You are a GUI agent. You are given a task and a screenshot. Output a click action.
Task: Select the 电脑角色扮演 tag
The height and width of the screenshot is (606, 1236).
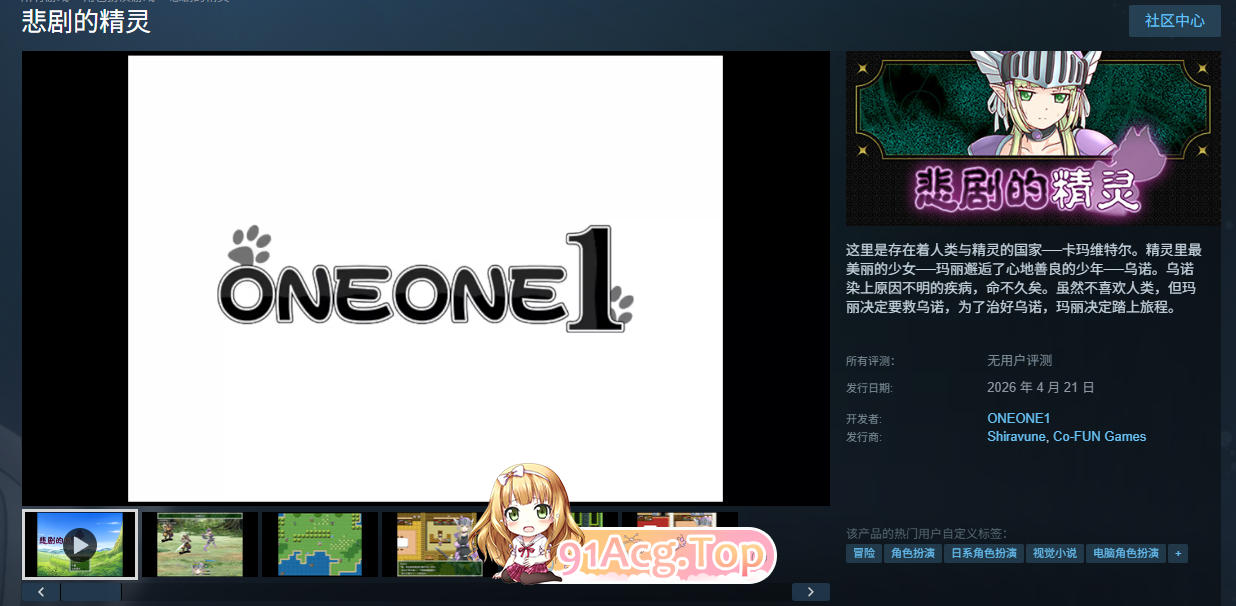coord(1126,553)
